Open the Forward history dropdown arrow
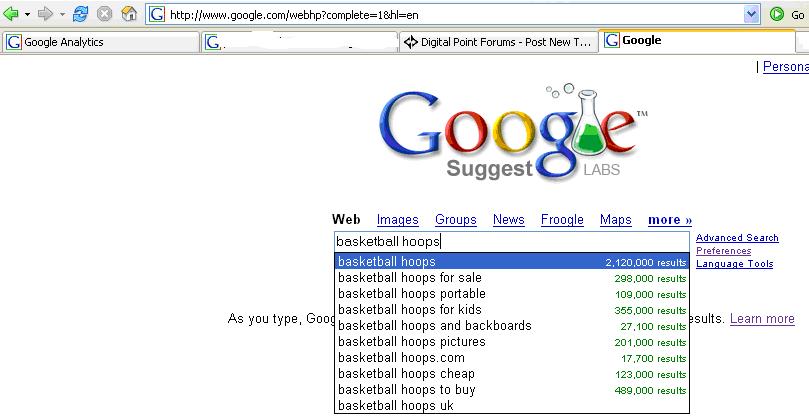The height and width of the screenshot is (420, 809). [x=62, y=14]
